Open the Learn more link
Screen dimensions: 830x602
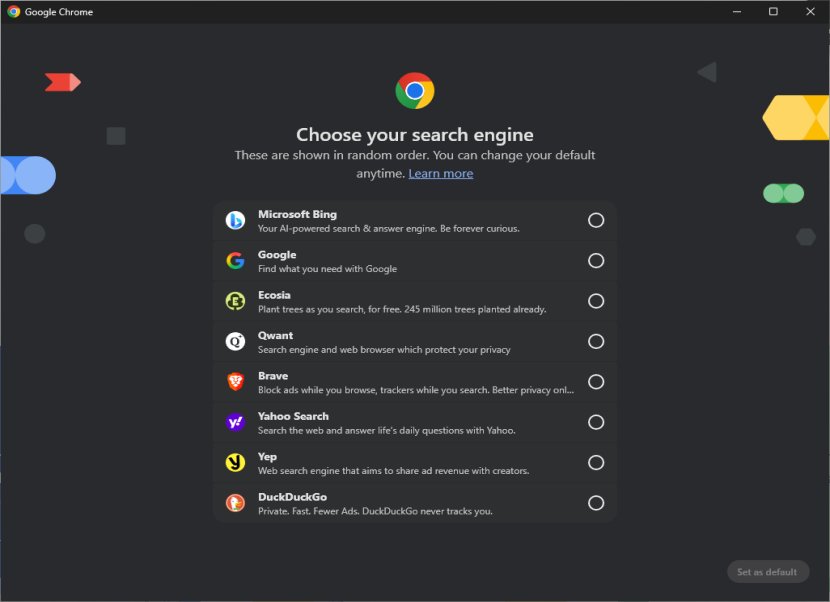click(x=440, y=174)
